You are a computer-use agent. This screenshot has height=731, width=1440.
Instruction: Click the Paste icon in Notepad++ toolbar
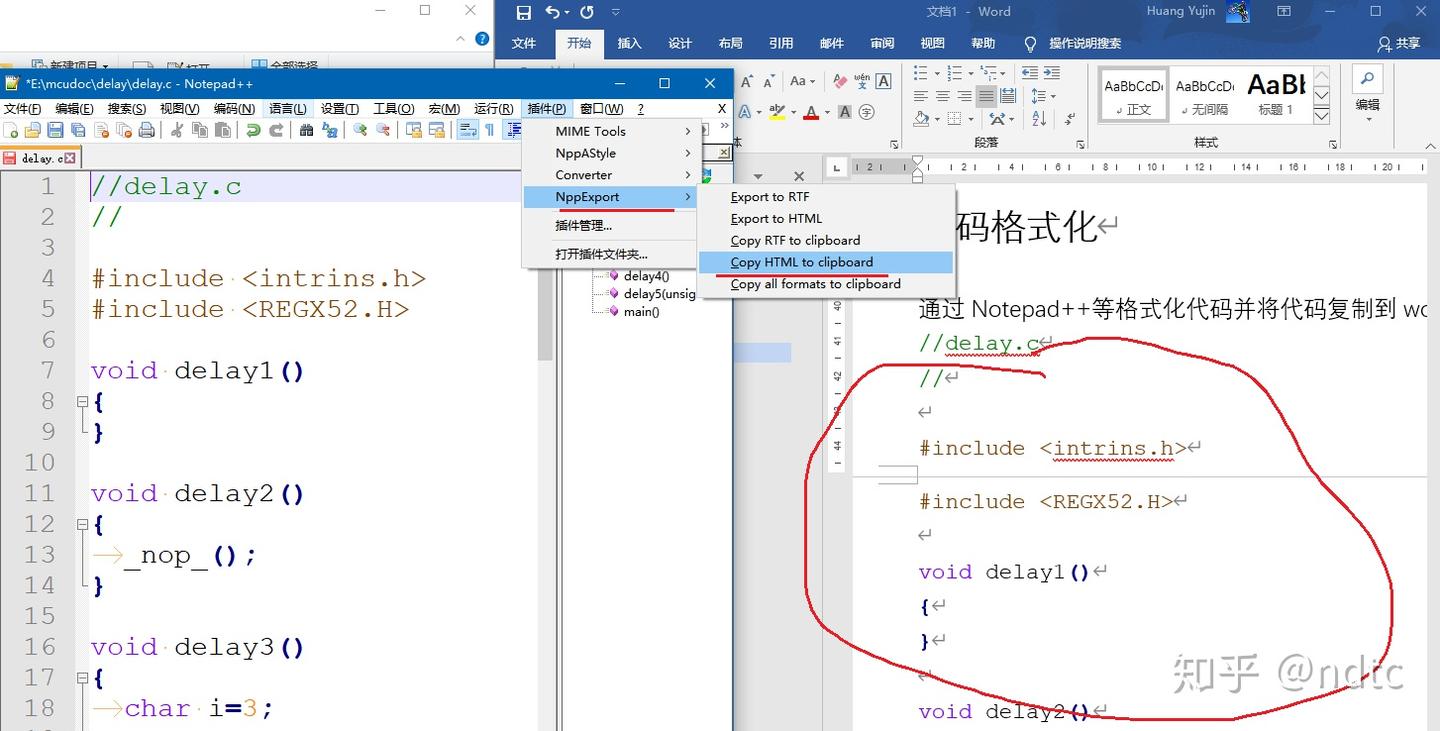[221, 130]
